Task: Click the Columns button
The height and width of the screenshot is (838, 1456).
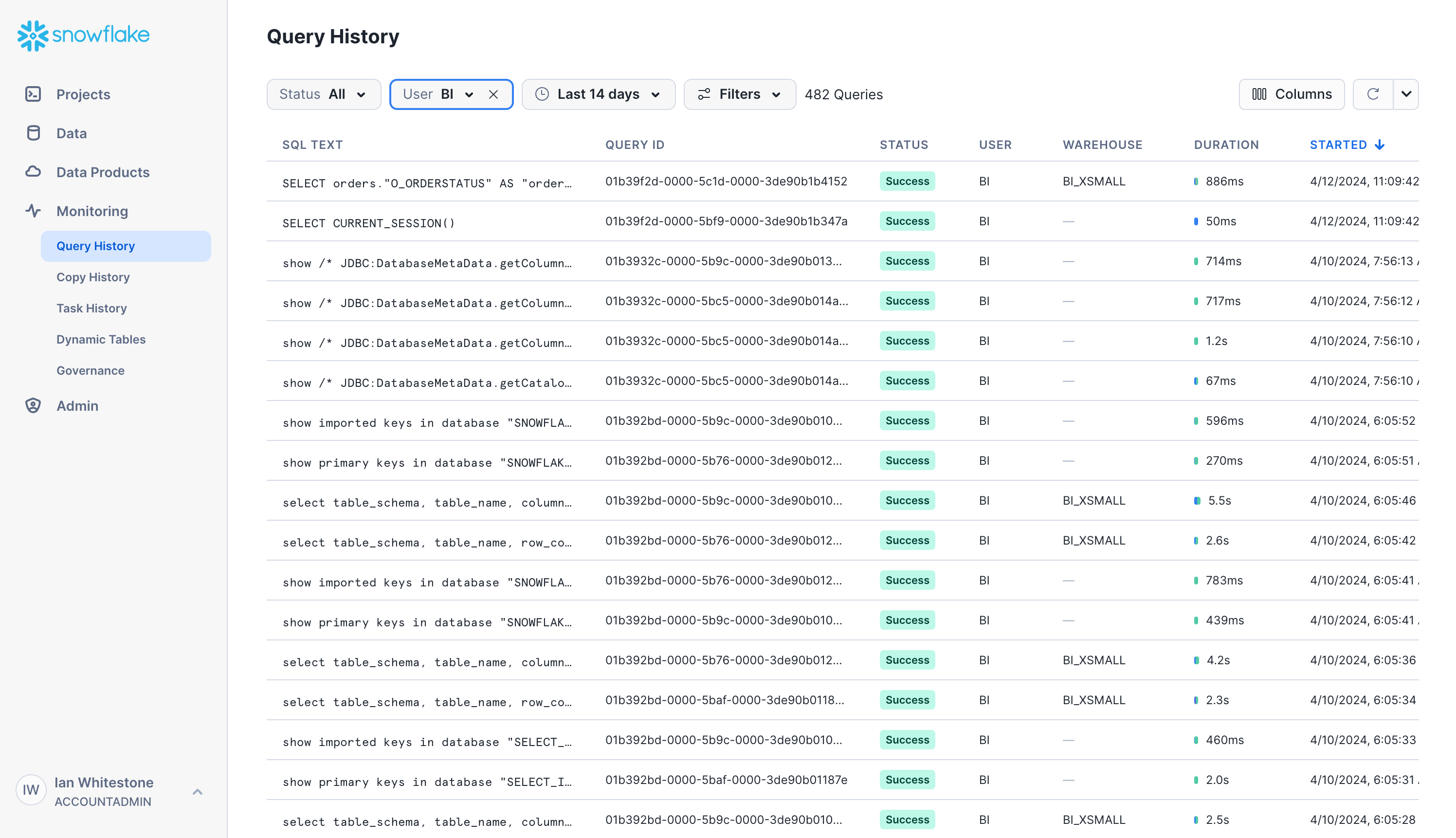Action: pos(1292,94)
